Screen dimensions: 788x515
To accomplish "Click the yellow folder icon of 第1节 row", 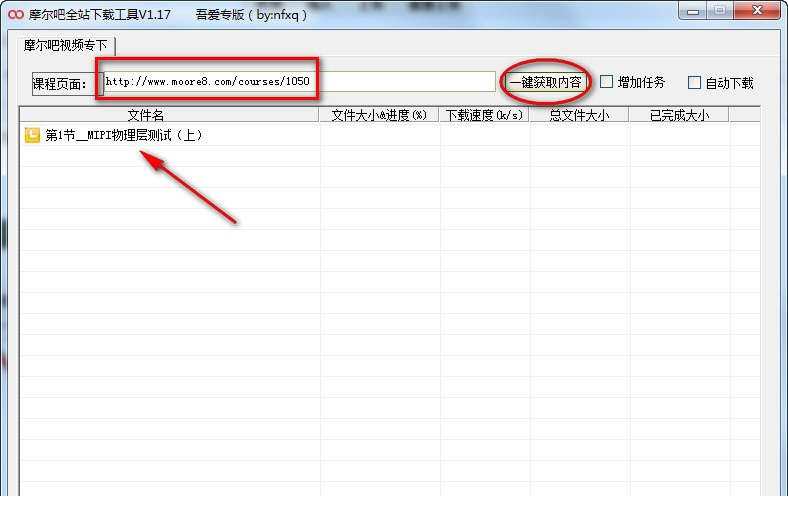I will (32, 135).
